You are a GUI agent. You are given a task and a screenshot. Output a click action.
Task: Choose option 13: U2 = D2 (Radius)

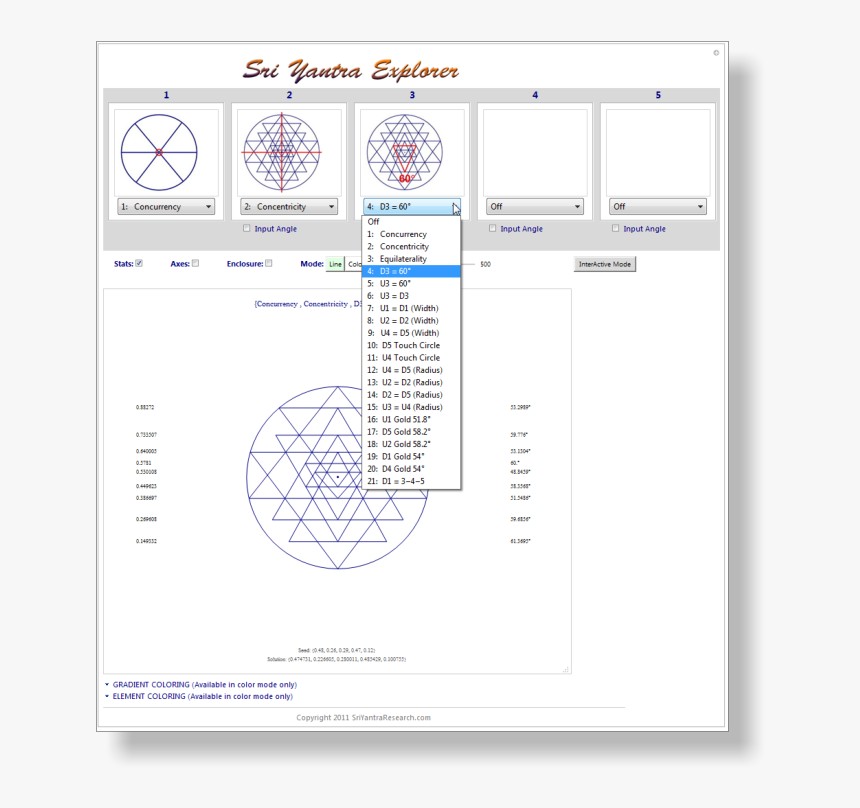pyautogui.click(x=411, y=382)
